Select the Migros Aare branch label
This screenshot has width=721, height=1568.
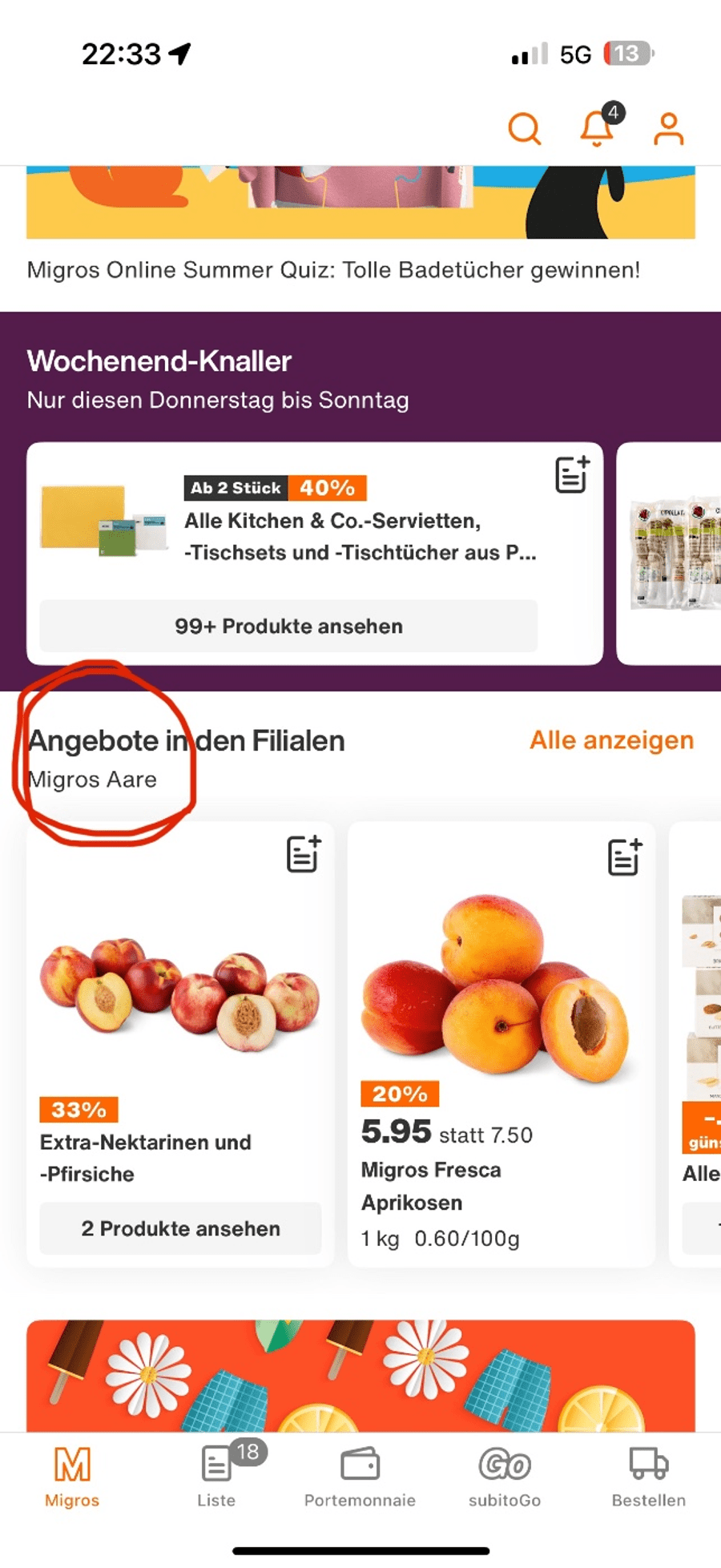point(92,780)
